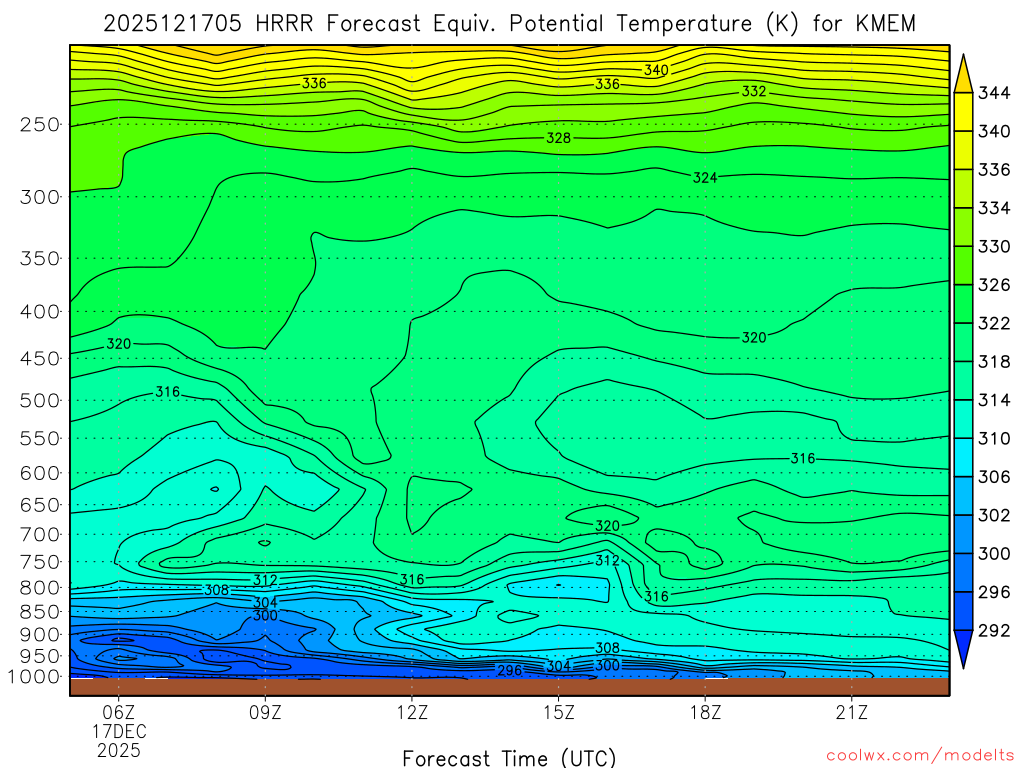Click the 344 colorbar value label

994,93
